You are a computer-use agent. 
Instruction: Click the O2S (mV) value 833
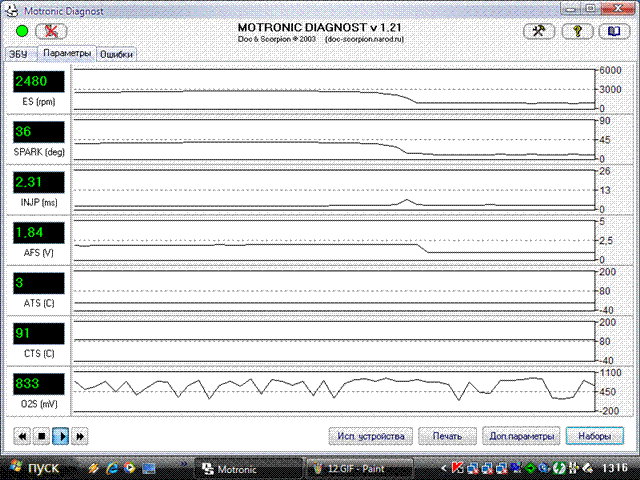[39, 384]
